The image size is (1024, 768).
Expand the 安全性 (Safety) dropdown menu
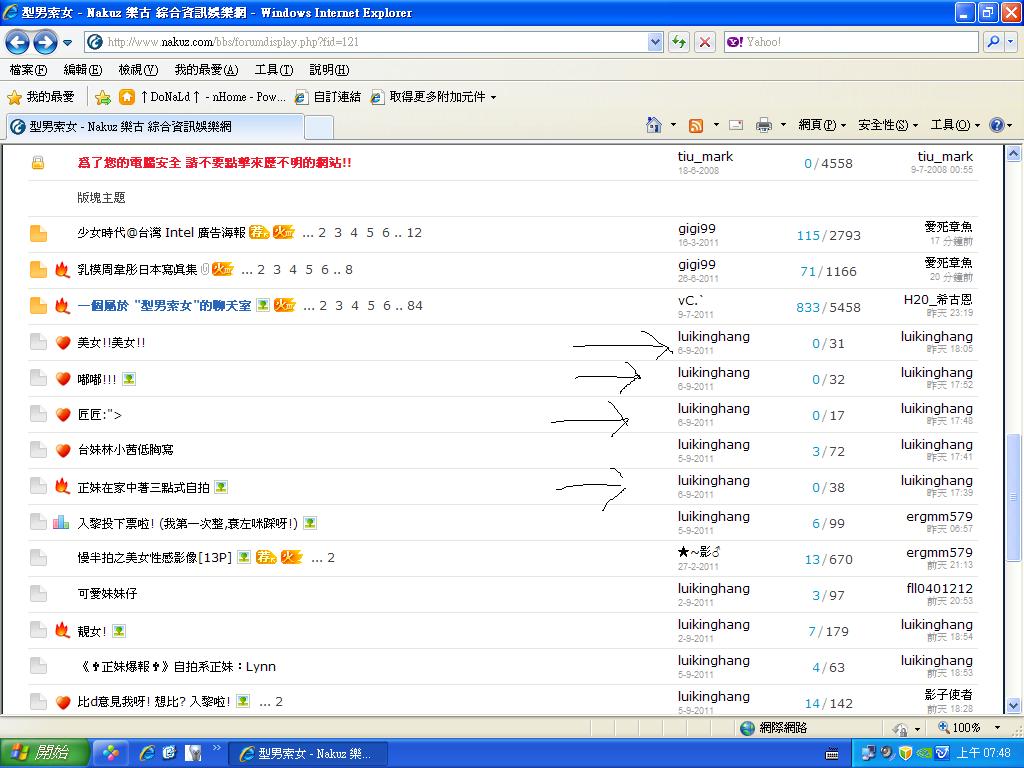888,125
